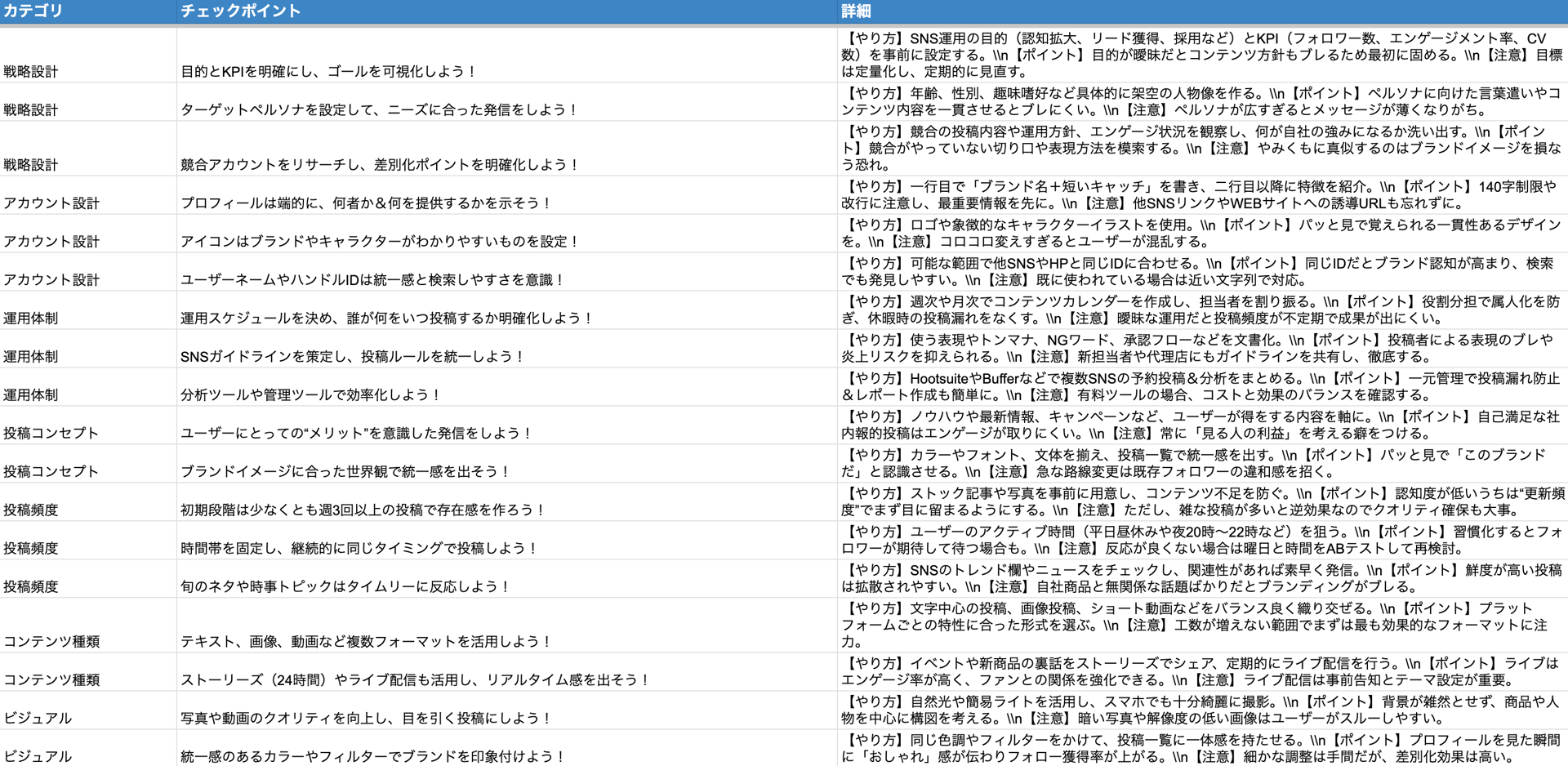Click コンテンツ種類 in the テキスト、画像、動画 row
The image size is (1568, 766).
51,642
